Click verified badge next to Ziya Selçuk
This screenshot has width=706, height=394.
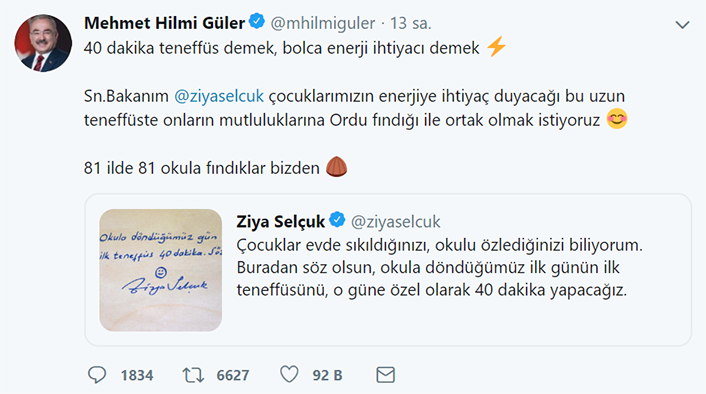(x=337, y=220)
